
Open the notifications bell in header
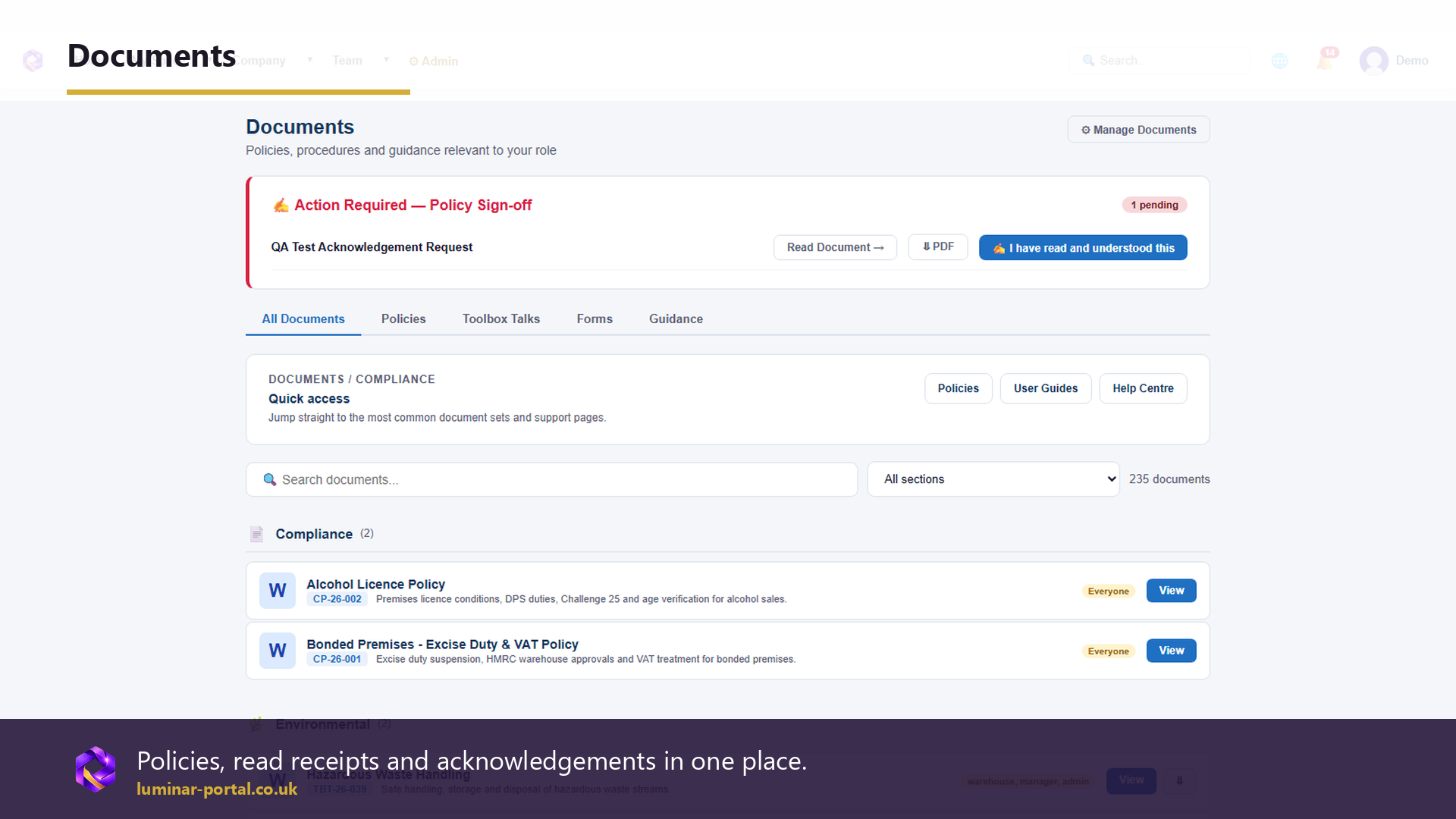[1326, 59]
